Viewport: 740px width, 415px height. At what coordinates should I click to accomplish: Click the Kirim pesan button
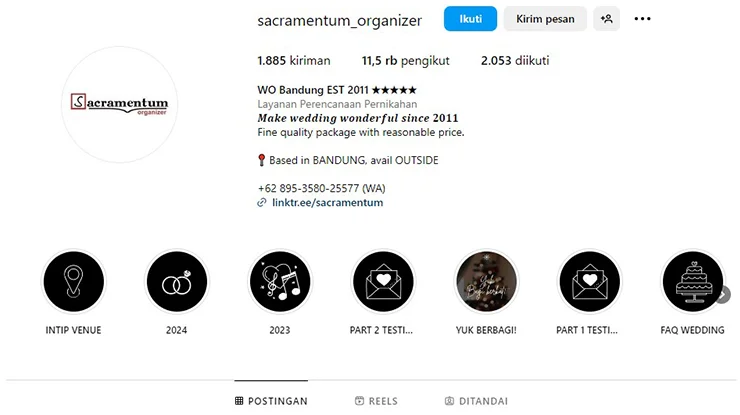click(545, 19)
